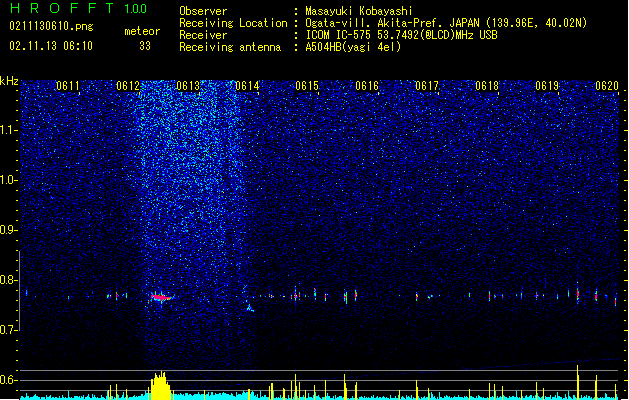The width and height of the screenshot is (629, 400).
Task: Click the 'Receiving Location' field label
Action: click(233, 23)
